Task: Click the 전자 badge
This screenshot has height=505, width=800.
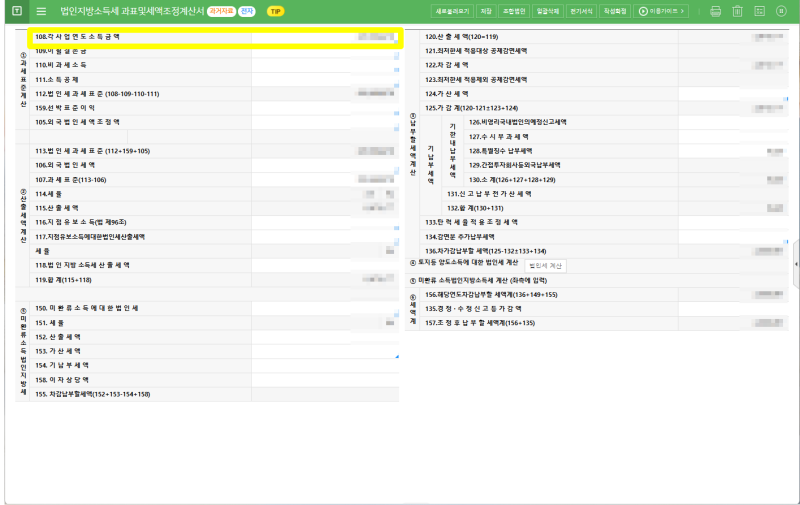Action: [x=247, y=11]
